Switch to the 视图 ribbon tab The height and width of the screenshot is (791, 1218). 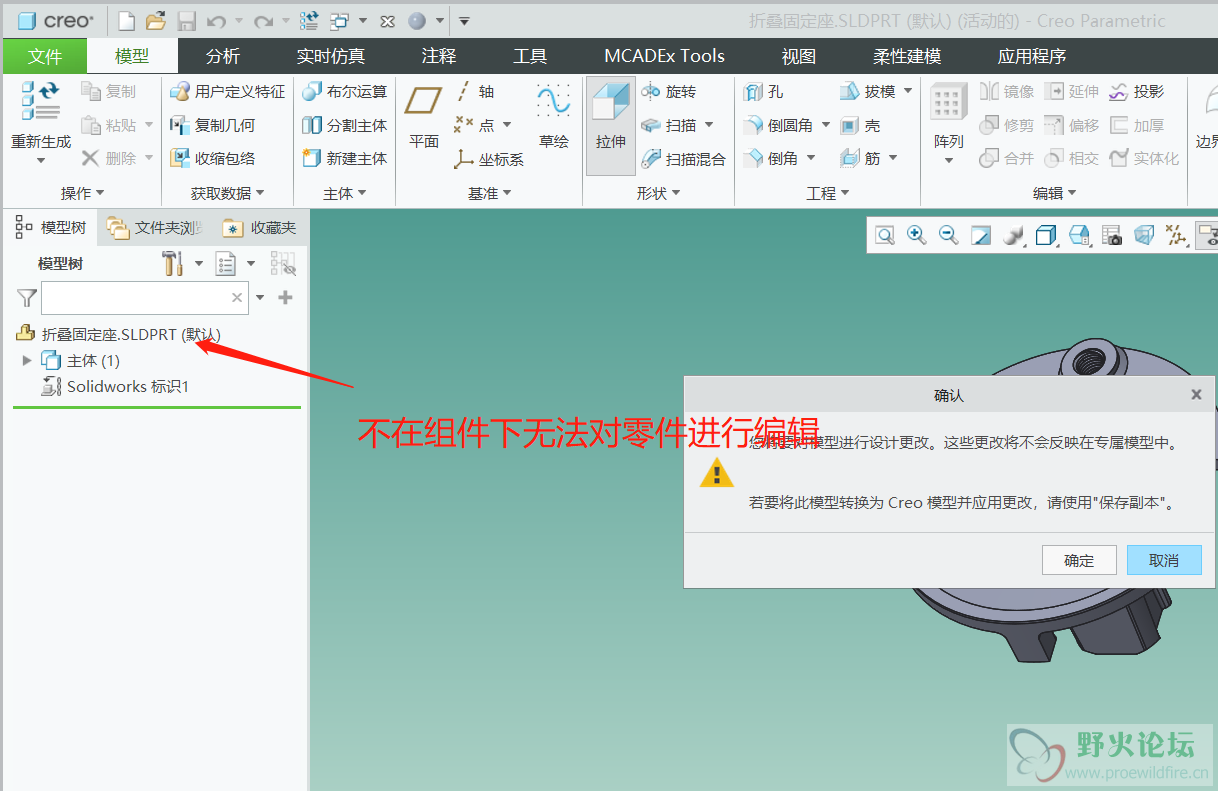pos(799,56)
